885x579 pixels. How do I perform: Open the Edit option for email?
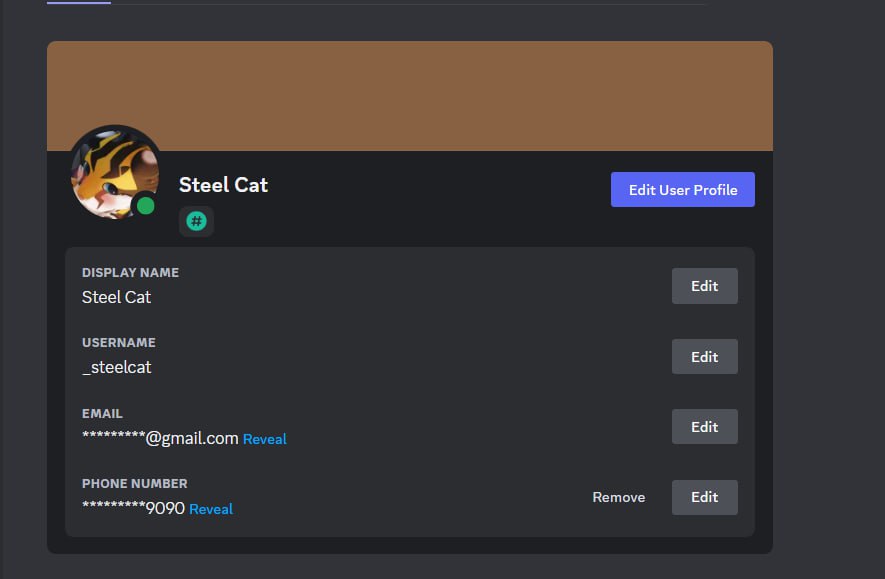click(704, 427)
